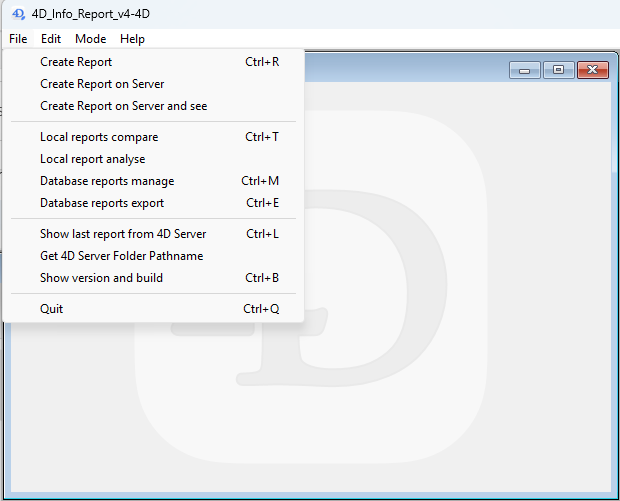Open Local reports compare
The width and height of the screenshot is (620, 501).
99,137
